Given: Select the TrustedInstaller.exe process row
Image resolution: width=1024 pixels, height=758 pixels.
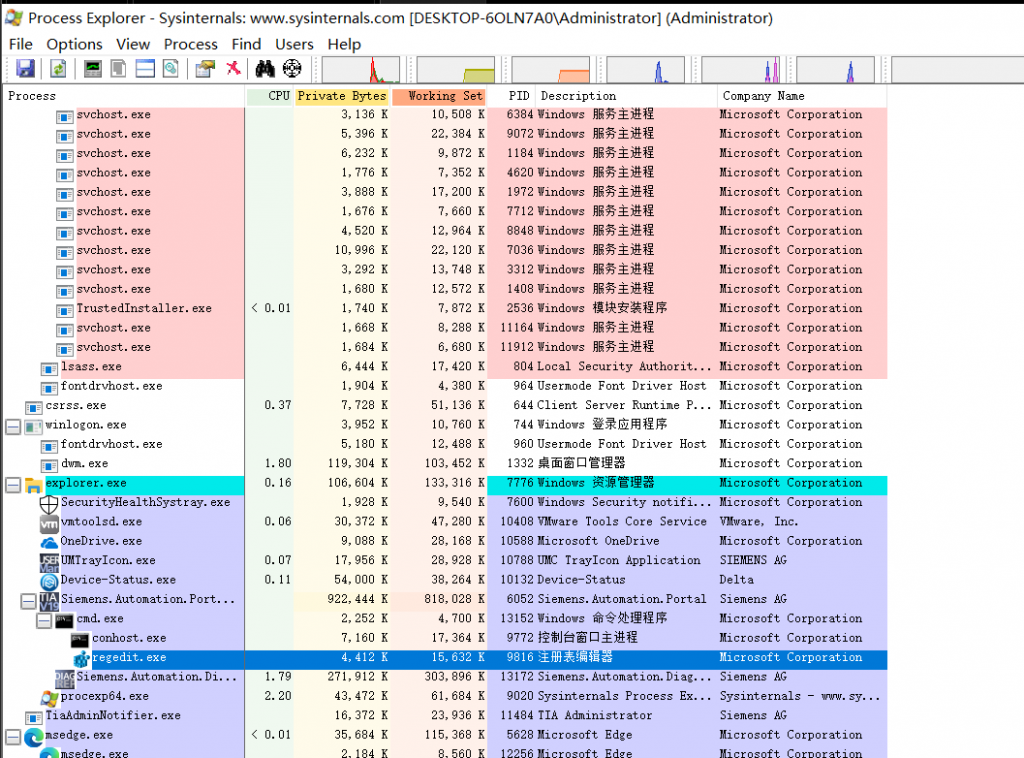Looking at the screenshot, I should point(445,308).
